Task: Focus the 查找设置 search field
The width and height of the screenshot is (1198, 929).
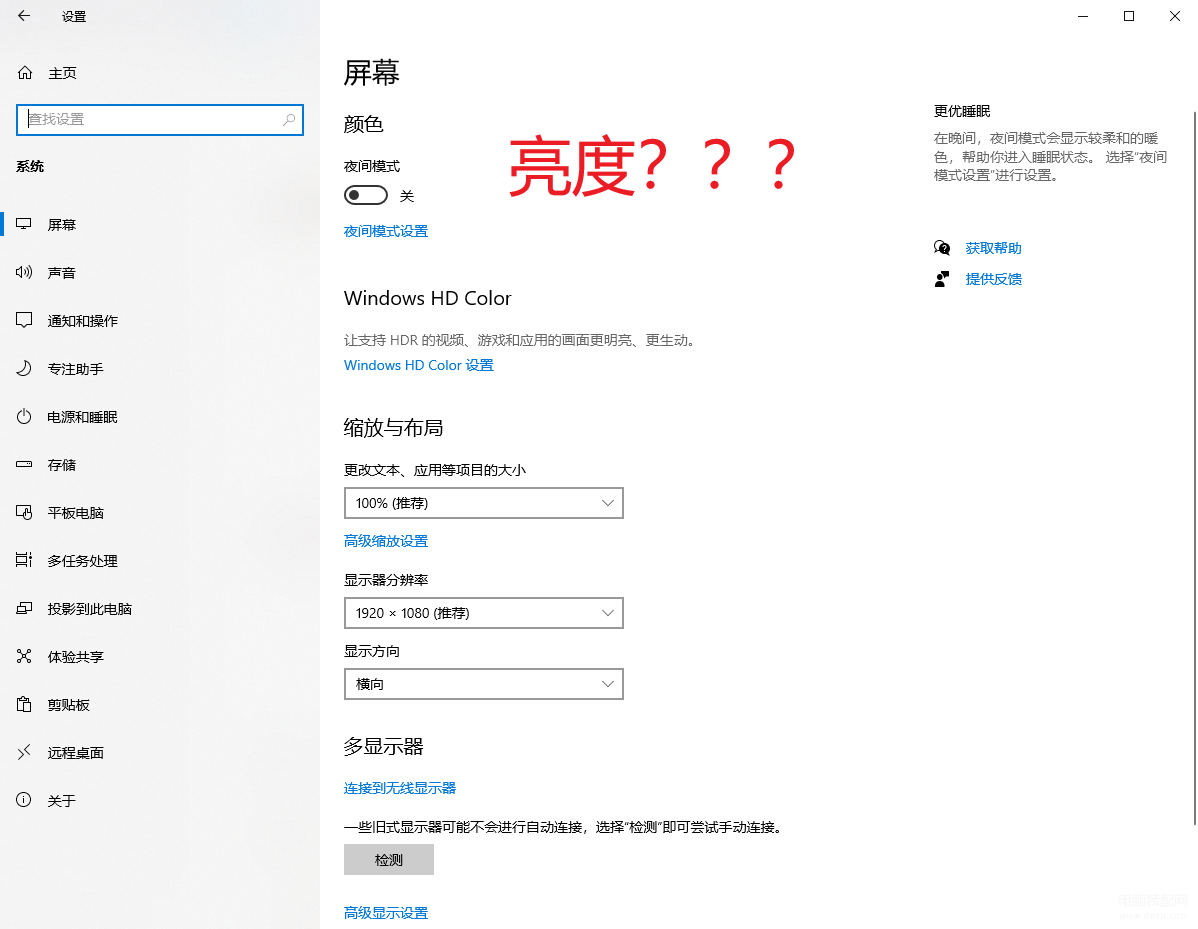Action: coord(160,120)
